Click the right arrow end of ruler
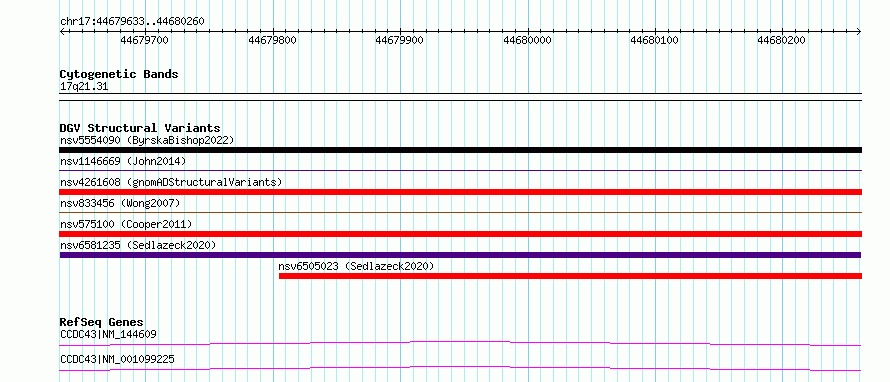This screenshot has height=382, width=890. pyautogui.click(x=859, y=32)
